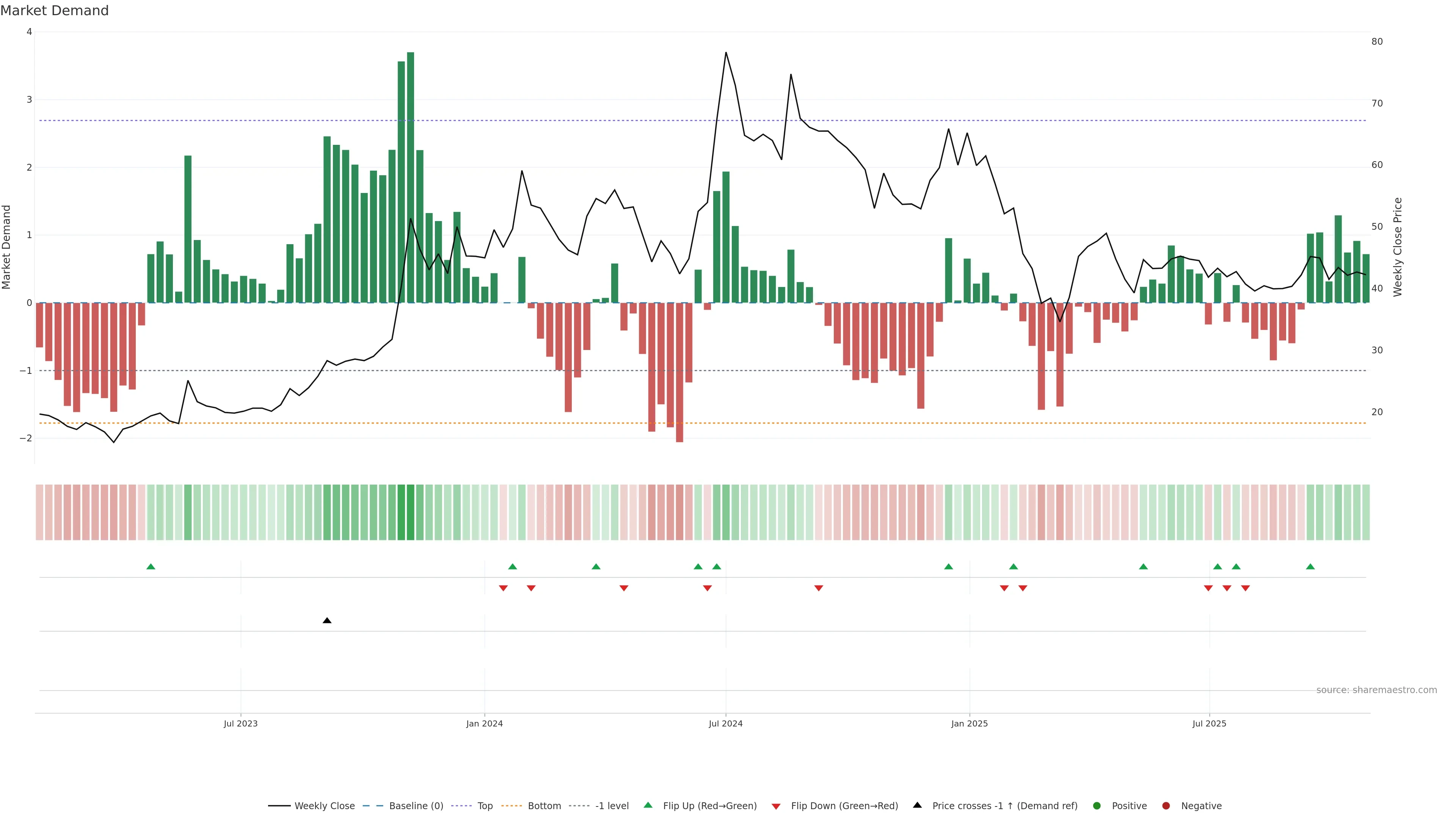Click the Market Demand chart title
1456x819 pixels.
tap(54, 11)
